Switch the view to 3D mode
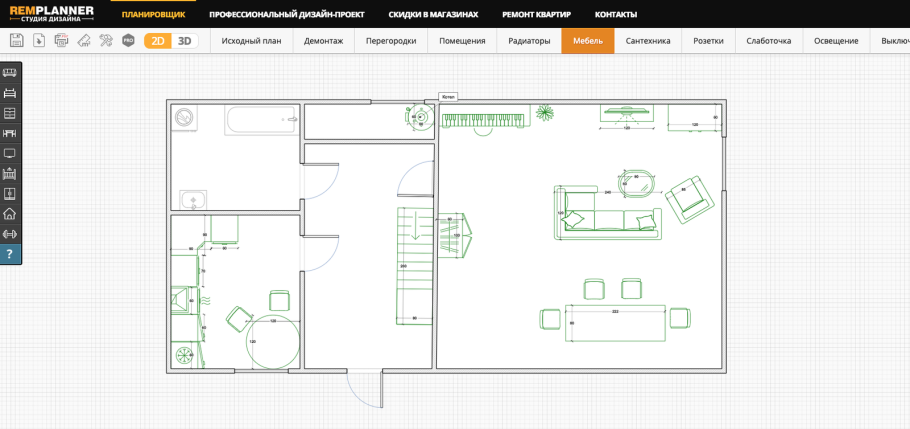 point(184,41)
